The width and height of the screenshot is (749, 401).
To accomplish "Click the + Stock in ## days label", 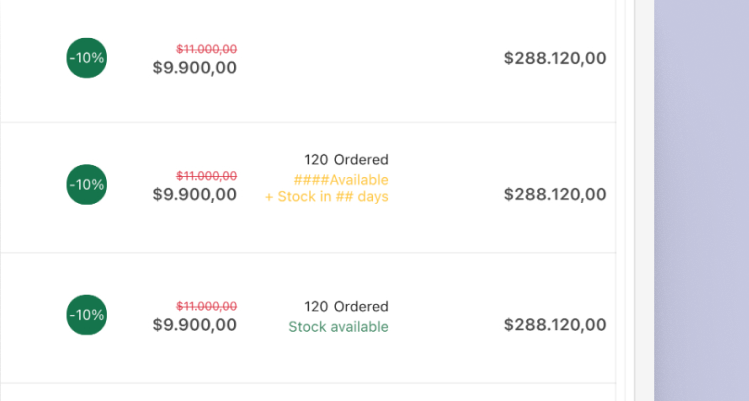I will (x=327, y=196).
